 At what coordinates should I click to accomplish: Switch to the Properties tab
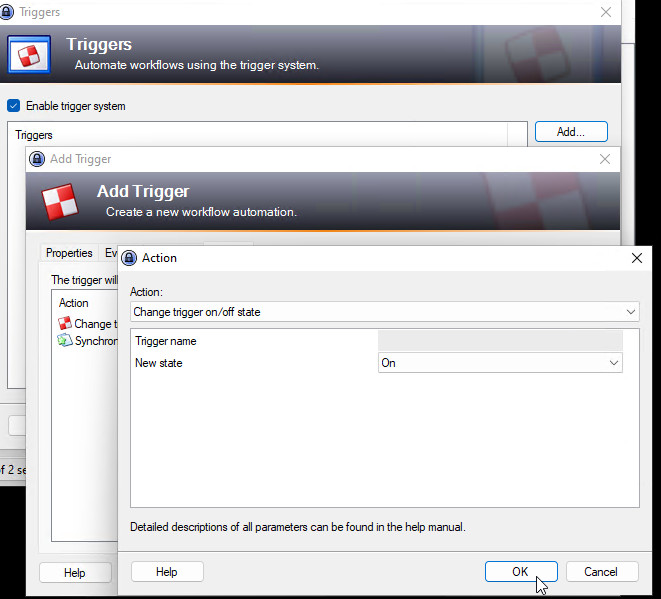[x=69, y=253]
